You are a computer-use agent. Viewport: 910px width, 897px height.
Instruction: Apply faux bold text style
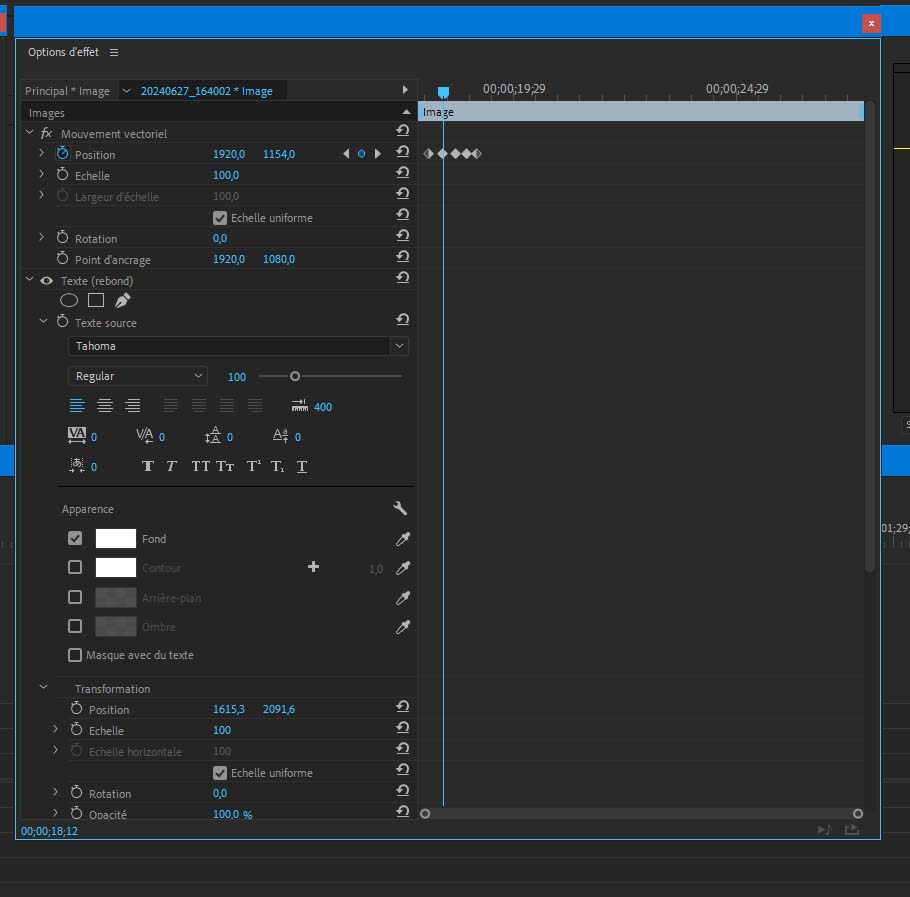coord(148,466)
